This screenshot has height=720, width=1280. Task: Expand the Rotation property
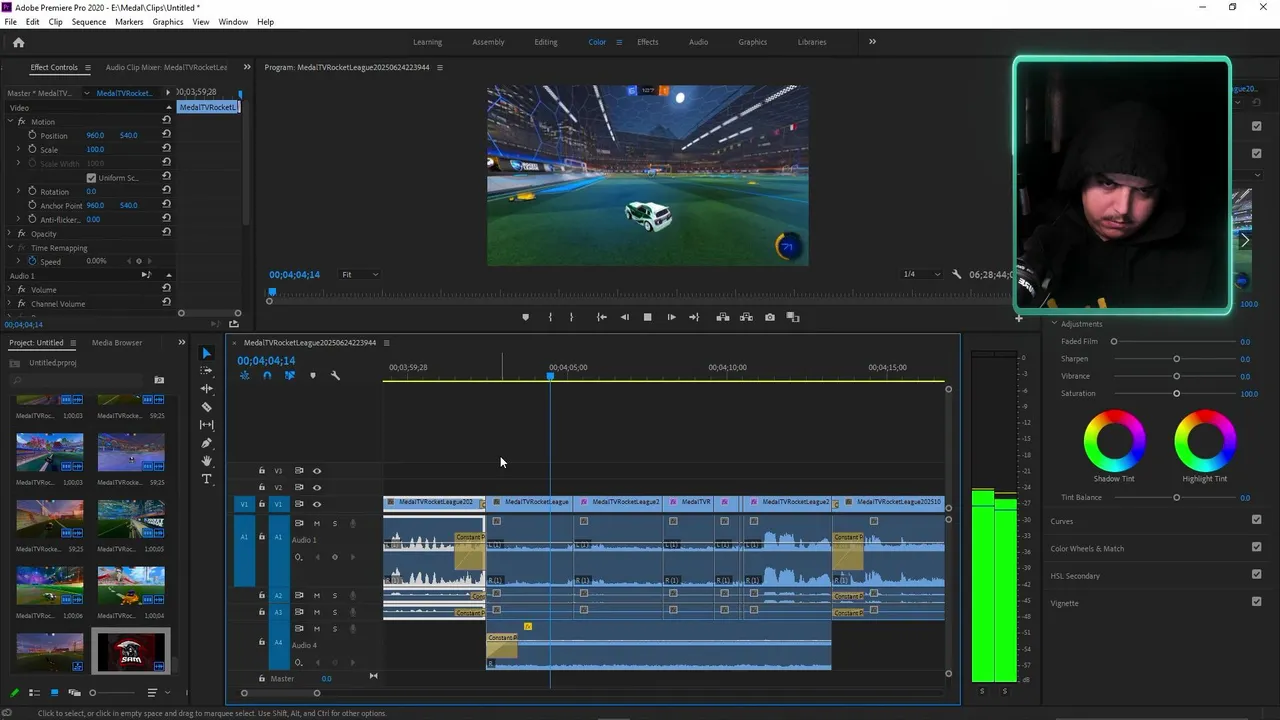(18, 191)
